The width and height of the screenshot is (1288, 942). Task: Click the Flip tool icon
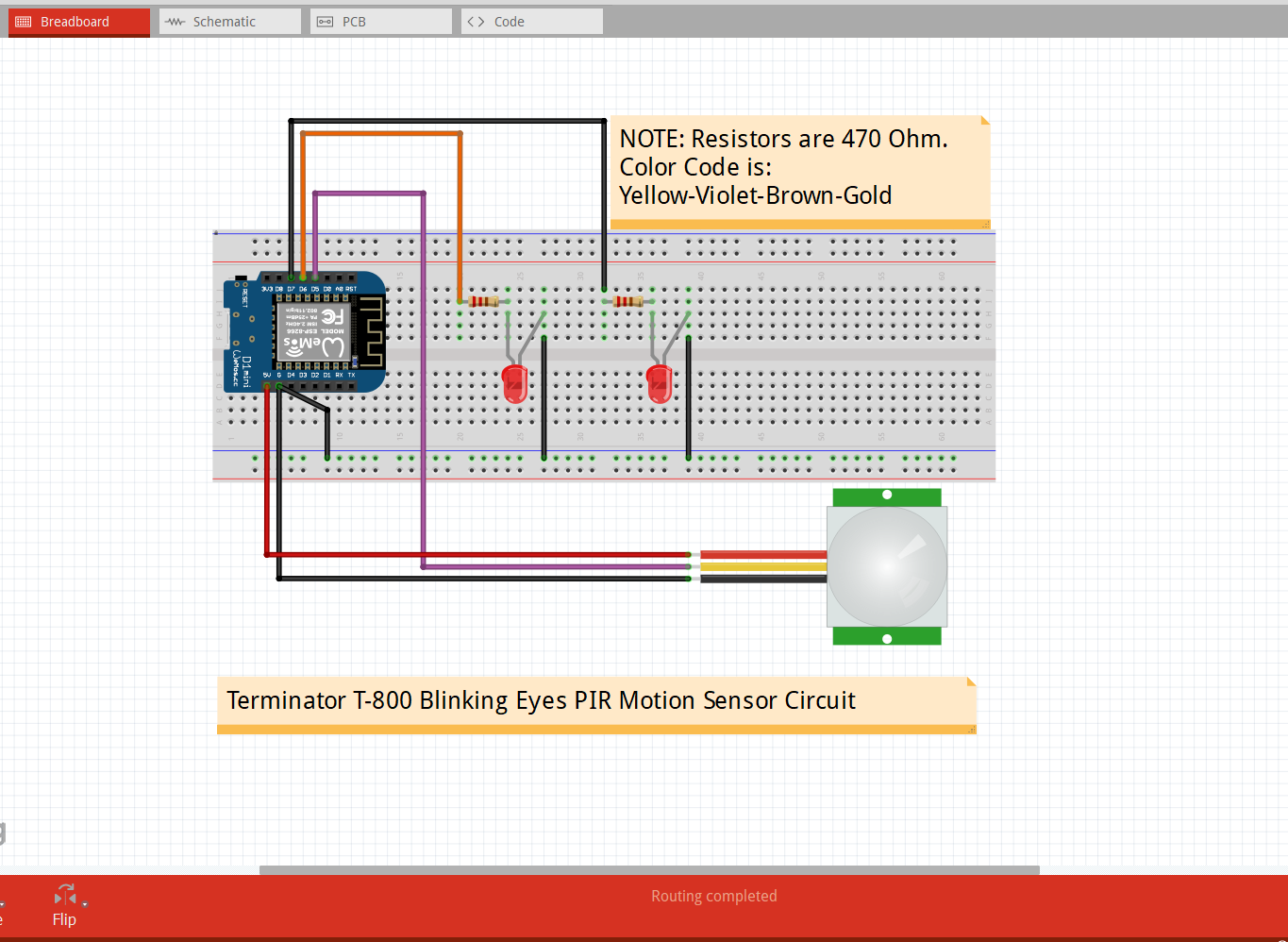coord(65,895)
